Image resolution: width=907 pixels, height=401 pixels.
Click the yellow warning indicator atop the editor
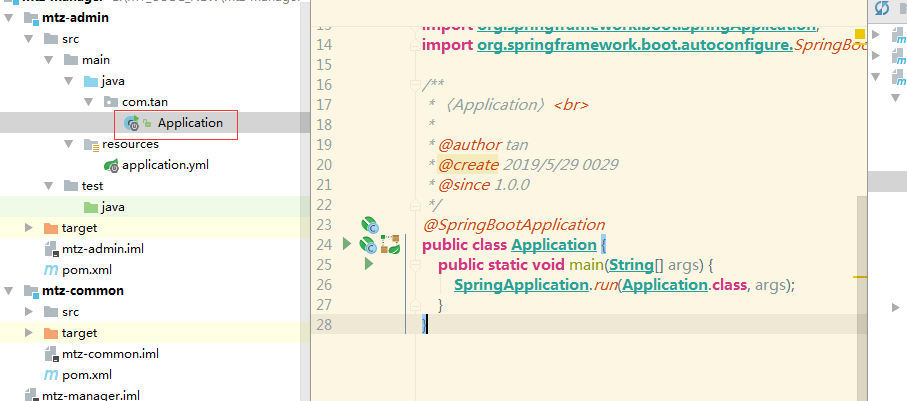click(859, 35)
